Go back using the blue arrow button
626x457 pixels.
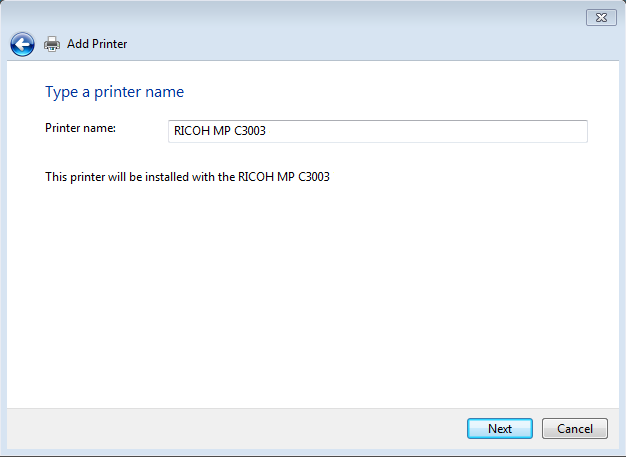(22, 44)
